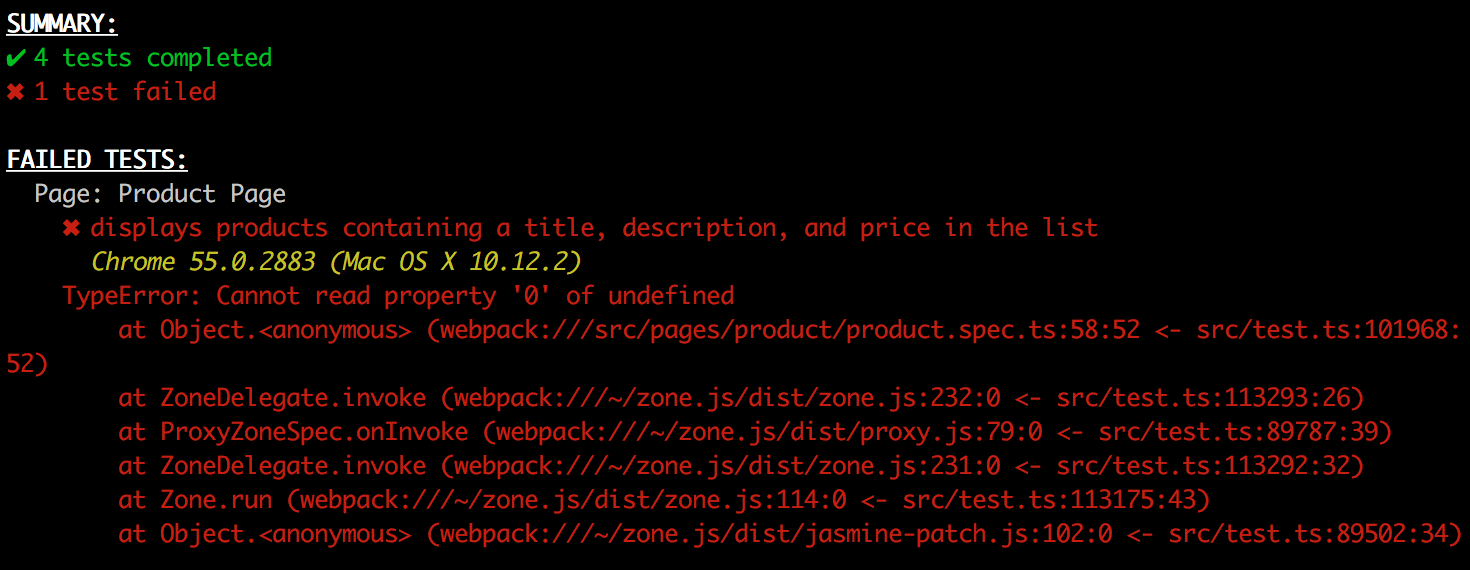Click the src/test.ts:113293:26 reference
This screenshot has width=1470, height=570.
point(1203,398)
